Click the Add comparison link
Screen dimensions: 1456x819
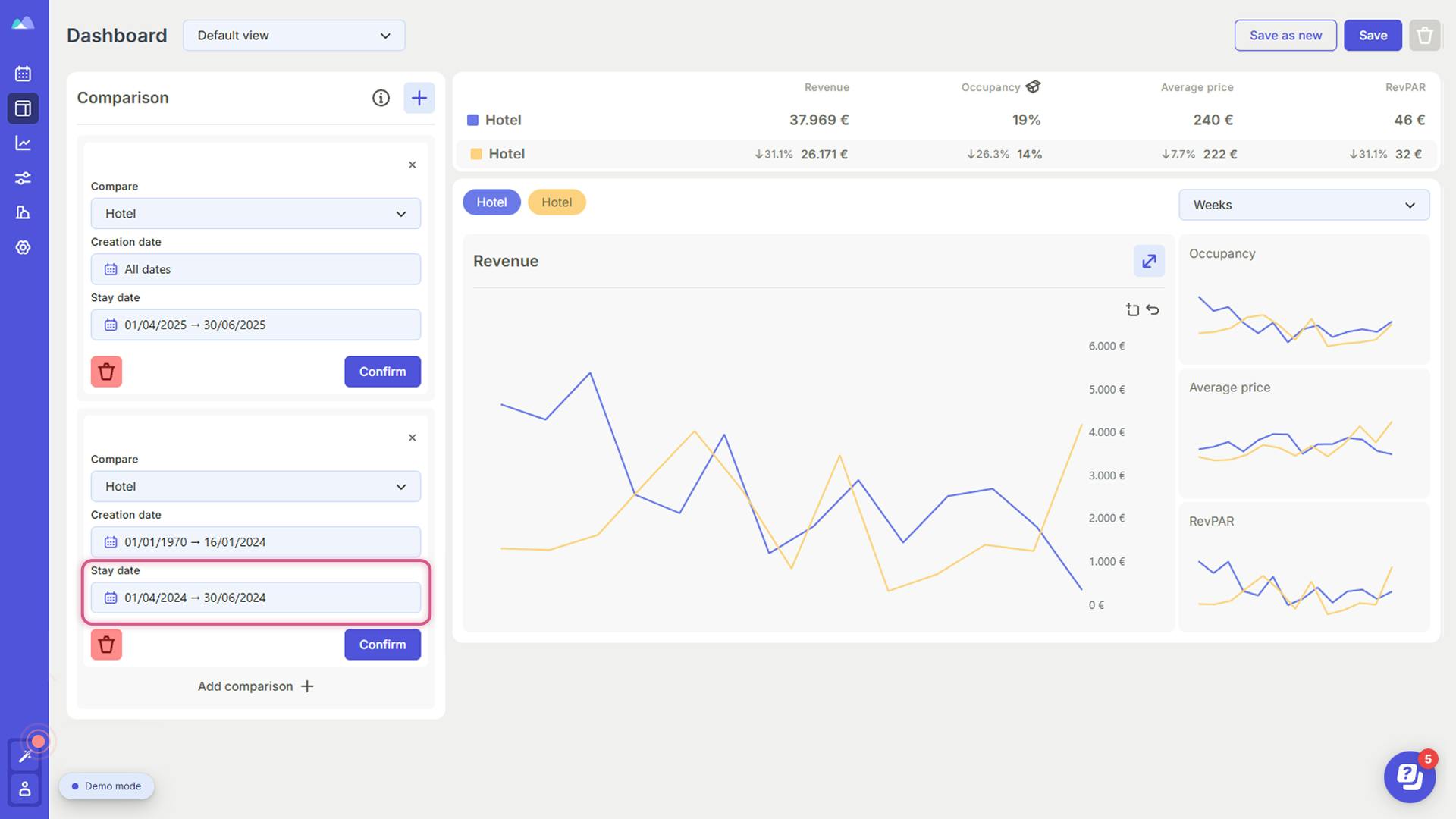(255, 686)
